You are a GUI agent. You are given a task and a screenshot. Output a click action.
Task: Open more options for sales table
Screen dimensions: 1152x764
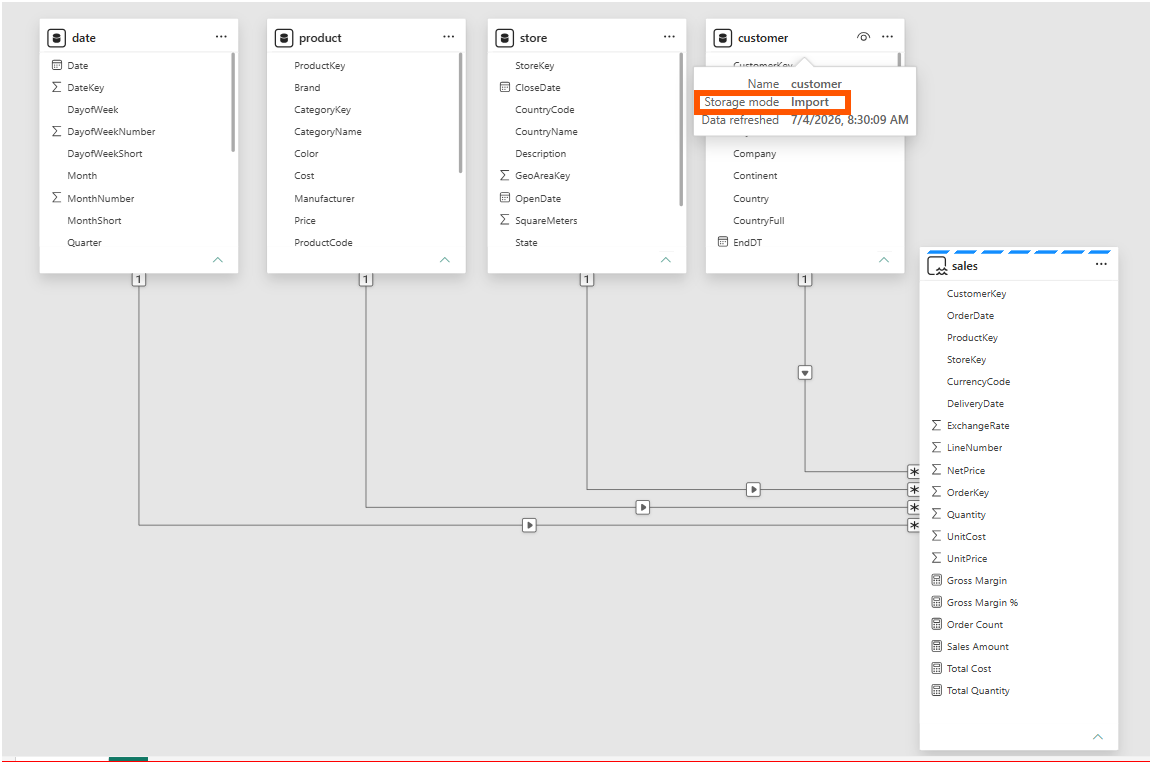point(1101,264)
